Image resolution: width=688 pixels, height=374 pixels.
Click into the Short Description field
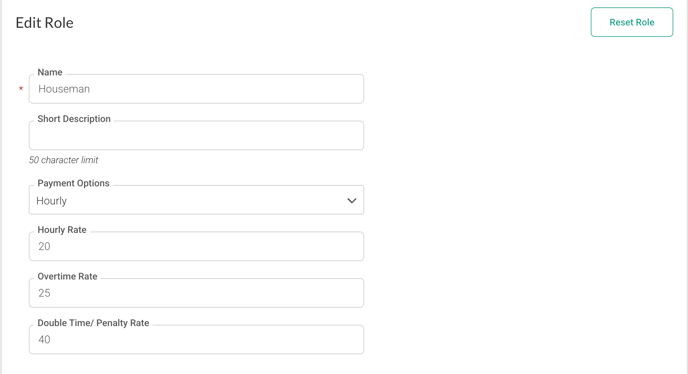(x=196, y=135)
